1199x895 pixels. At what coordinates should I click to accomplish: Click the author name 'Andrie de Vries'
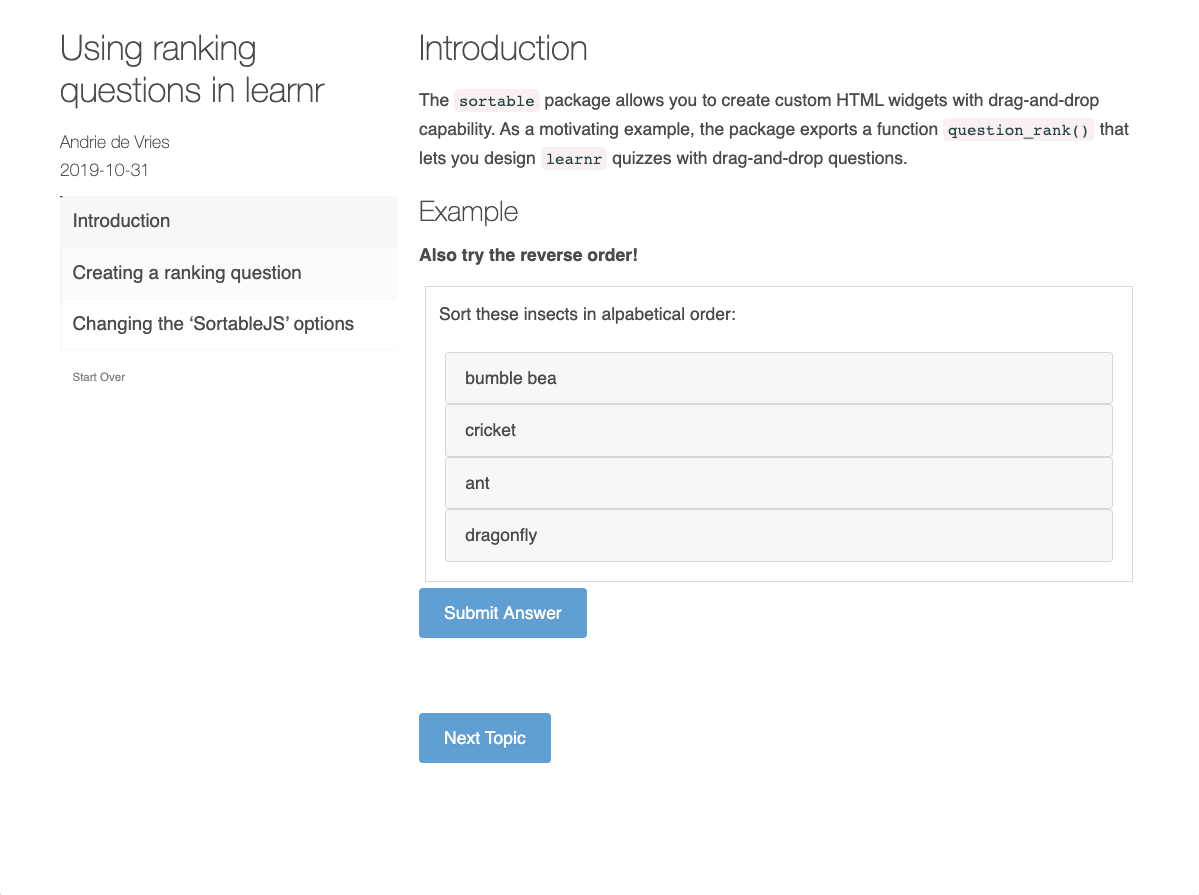(x=115, y=142)
